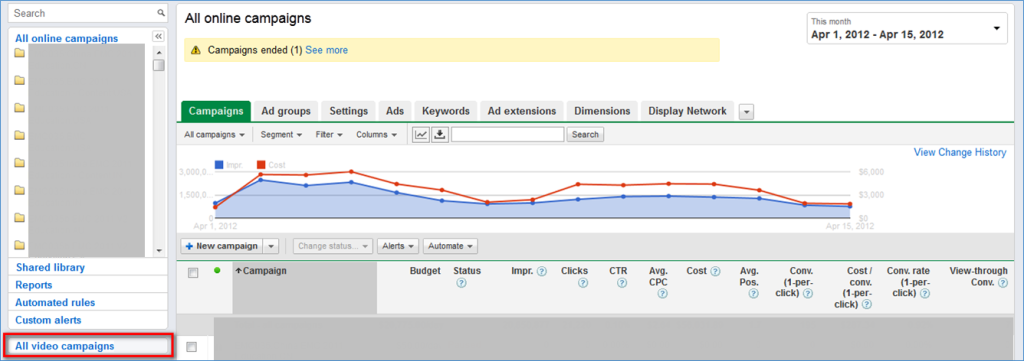The height and width of the screenshot is (361, 1024).
Task: Click the help icon beside Cost column
Action: [x=715, y=271]
